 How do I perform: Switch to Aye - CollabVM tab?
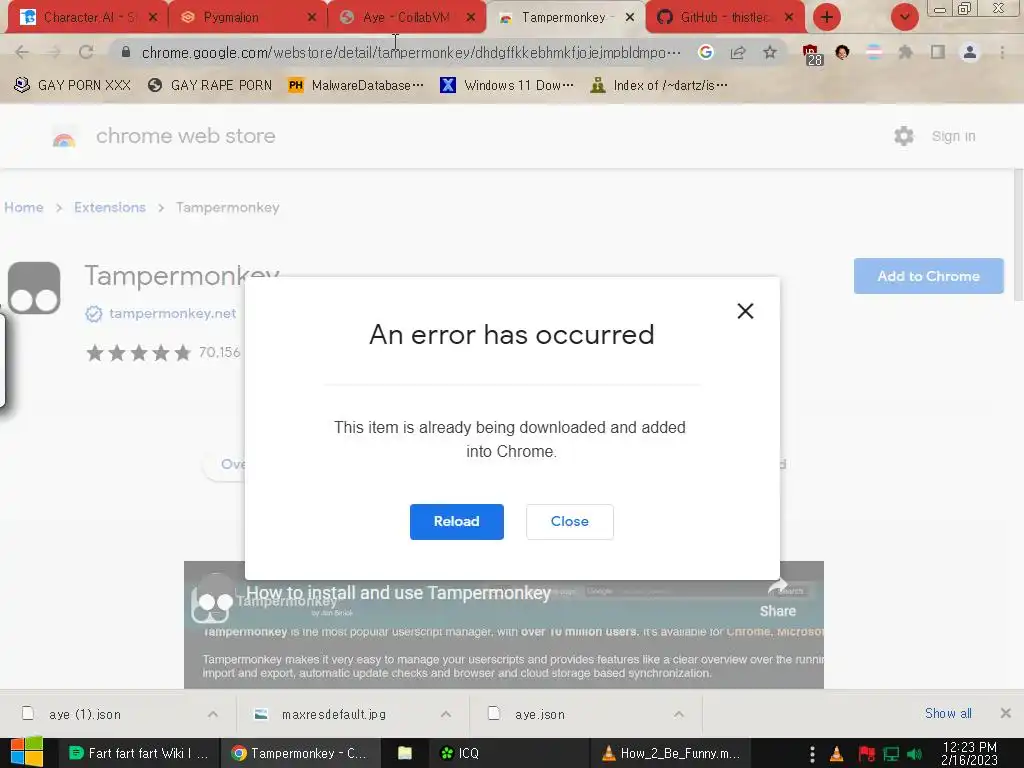click(x=407, y=17)
